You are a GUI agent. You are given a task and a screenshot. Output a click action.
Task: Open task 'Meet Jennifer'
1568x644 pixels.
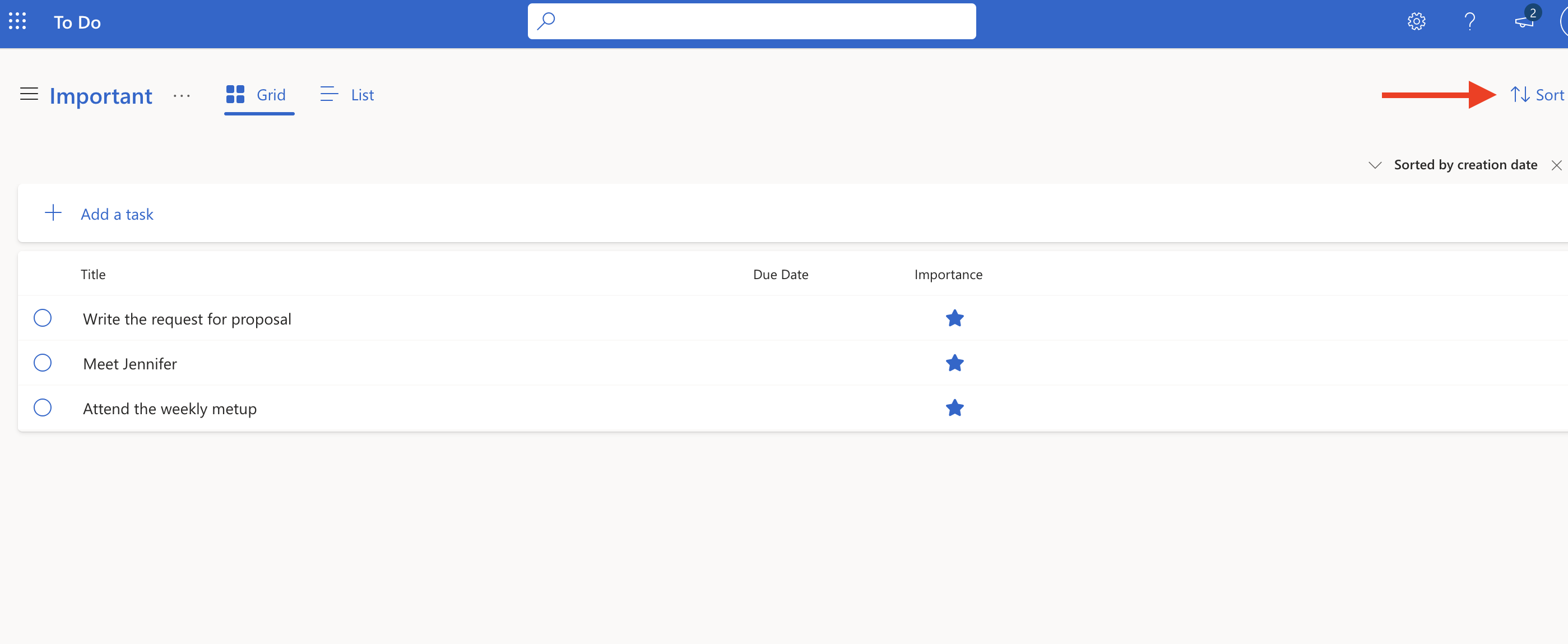[129, 364]
